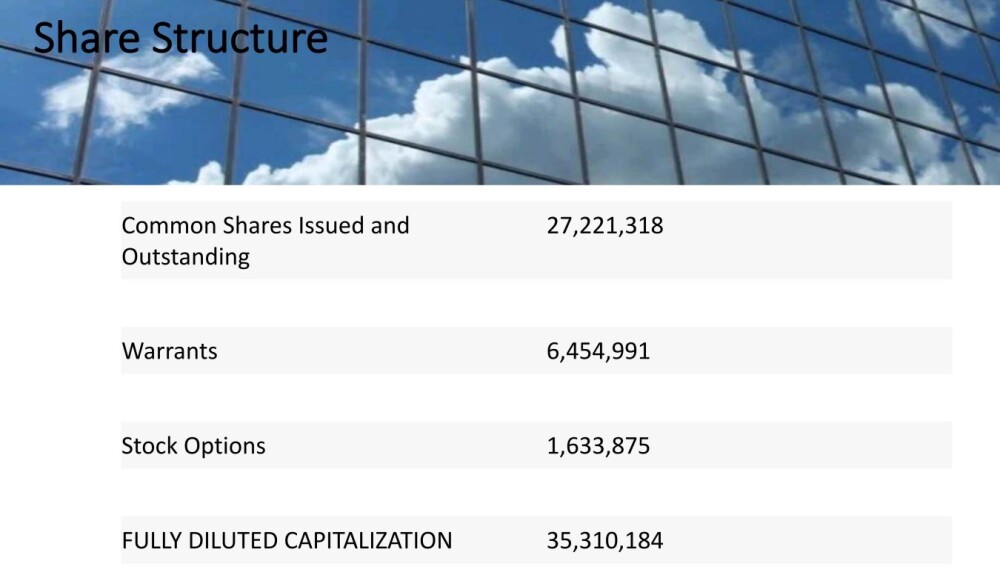Click the 1,633,875 stock options figure

tap(597, 446)
